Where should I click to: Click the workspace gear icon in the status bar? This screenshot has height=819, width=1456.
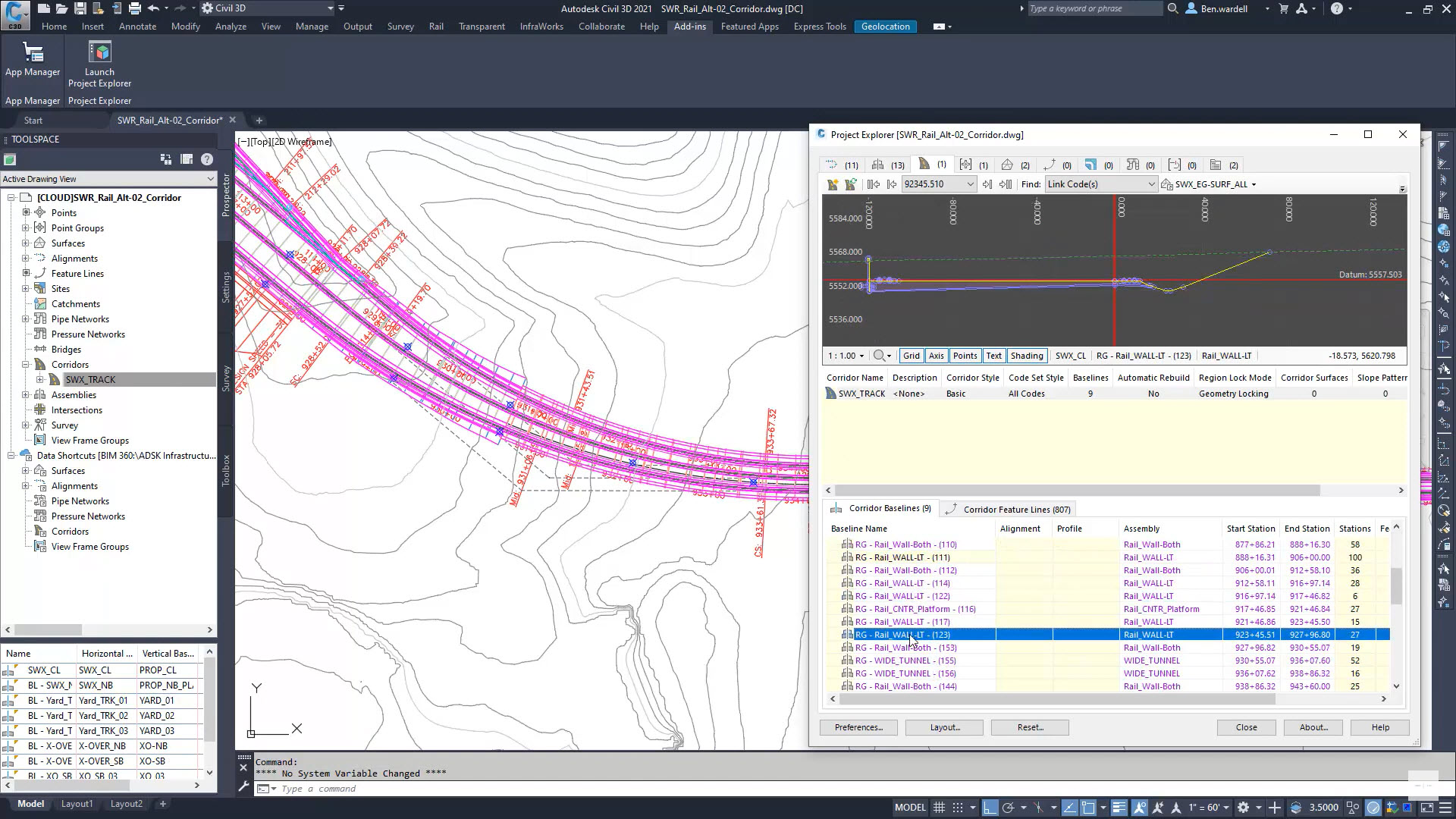coord(1244,807)
